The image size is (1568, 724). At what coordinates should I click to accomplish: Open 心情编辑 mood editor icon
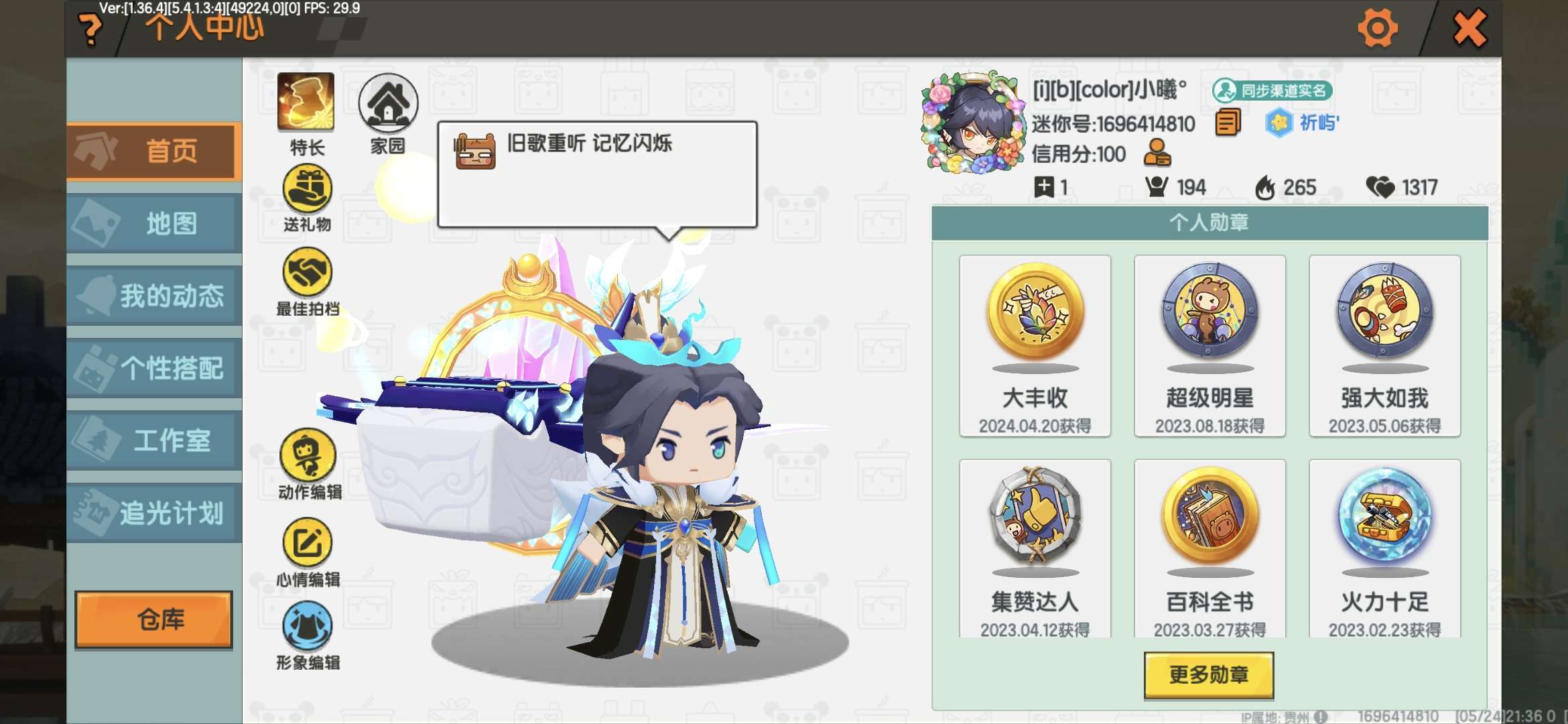click(x=308, y=542)
